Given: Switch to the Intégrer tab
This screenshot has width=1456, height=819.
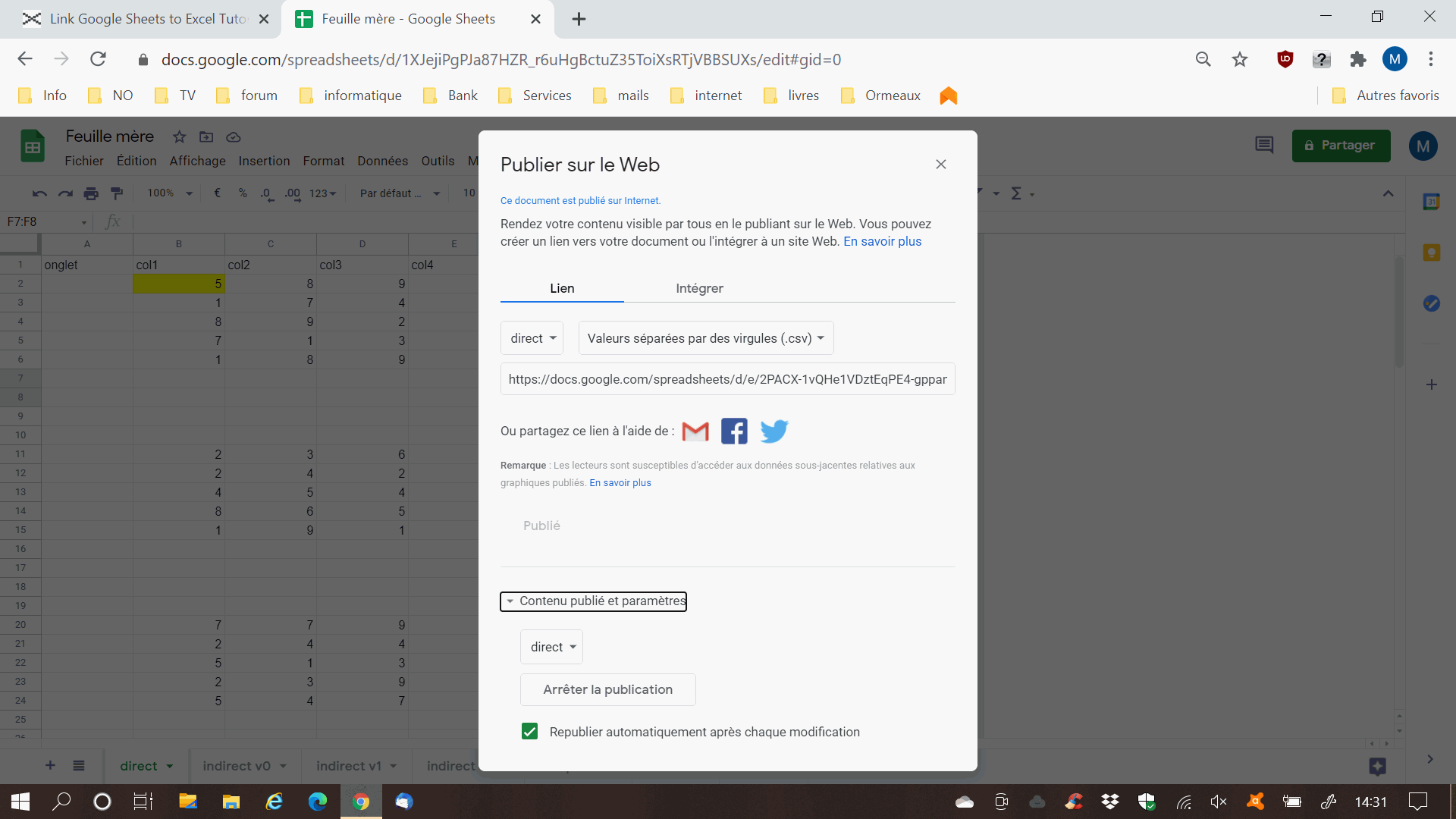Looking at the screenshot, I should tap(699, 288).
